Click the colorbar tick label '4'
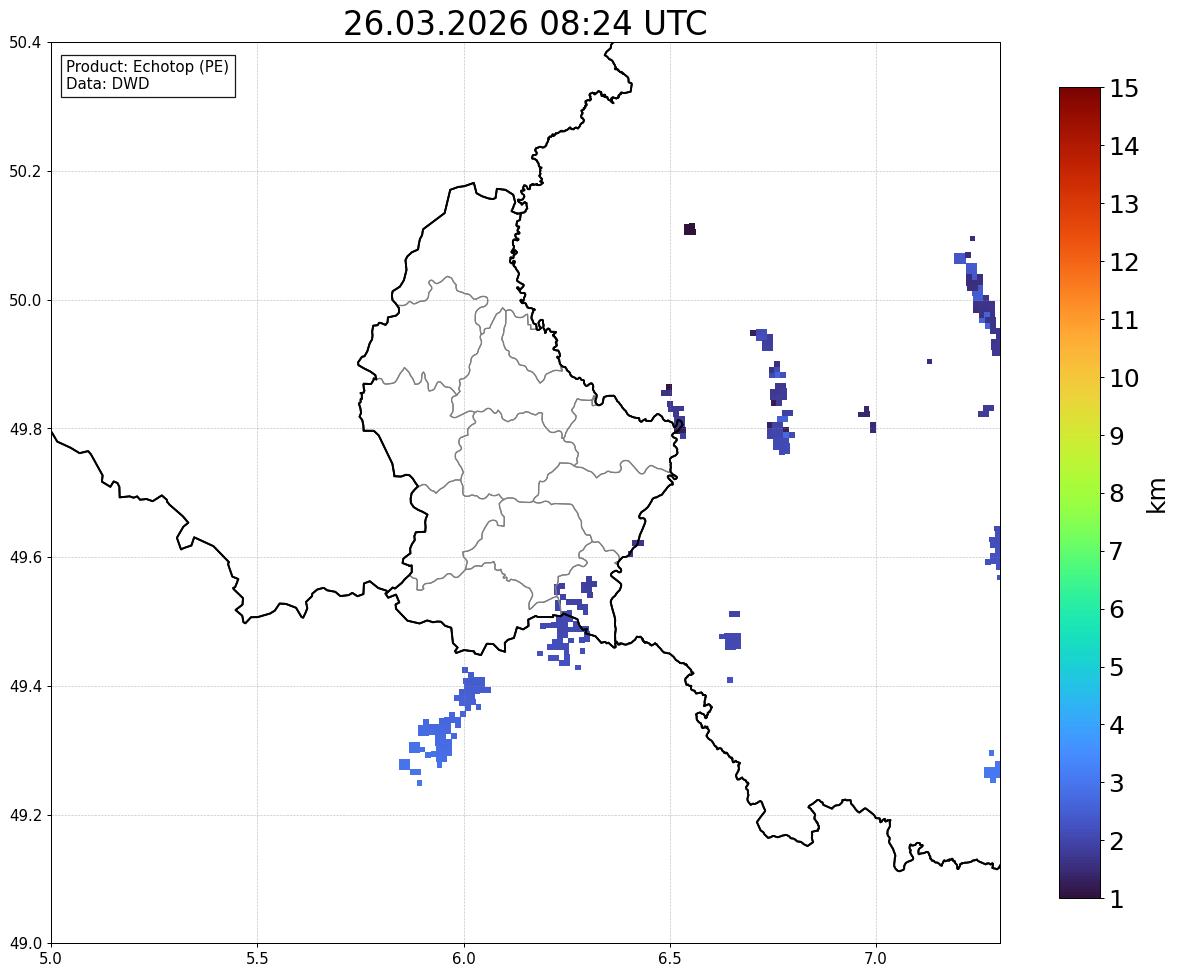This screenshot has height=976, width=1178. point(1116,725)
